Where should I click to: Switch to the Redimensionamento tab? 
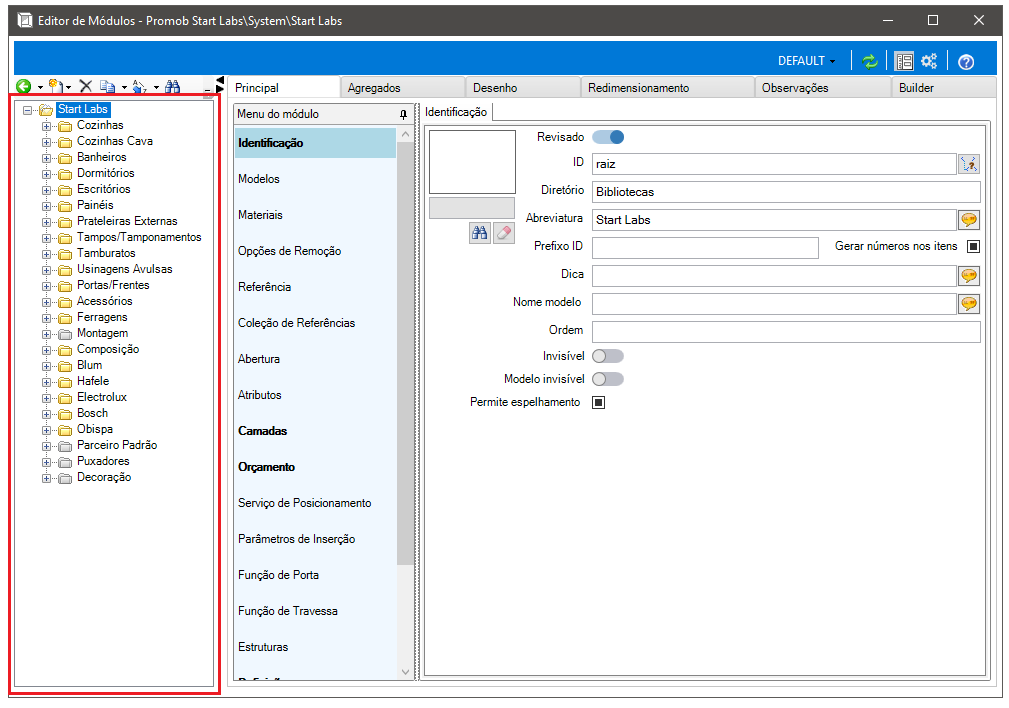point(667,88)
